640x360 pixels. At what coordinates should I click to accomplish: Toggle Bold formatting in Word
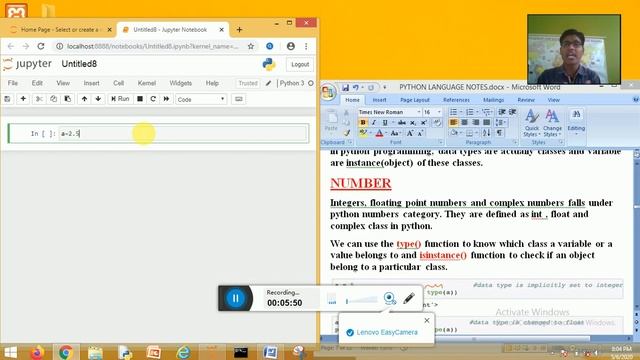(363, 122)
